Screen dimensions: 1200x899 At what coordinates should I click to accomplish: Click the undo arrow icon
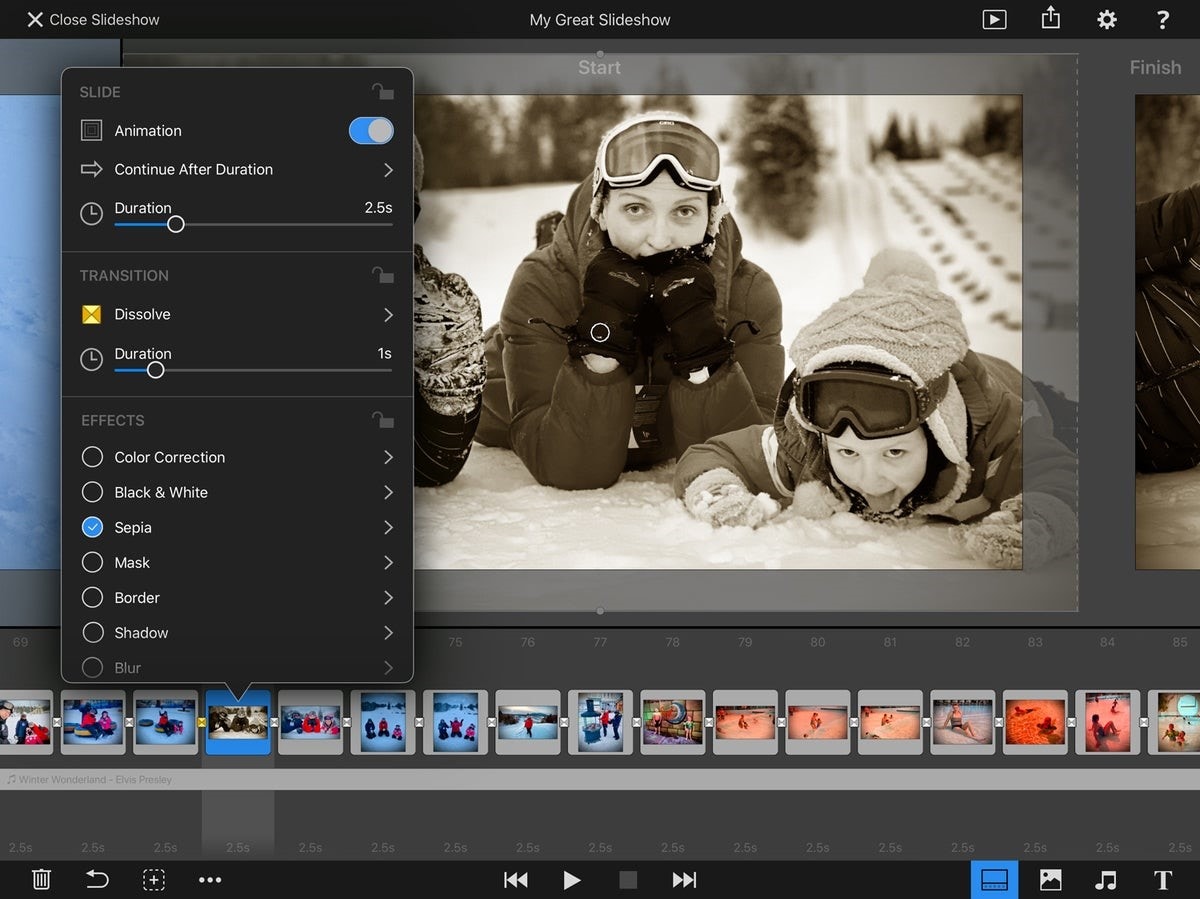point(97,880)
